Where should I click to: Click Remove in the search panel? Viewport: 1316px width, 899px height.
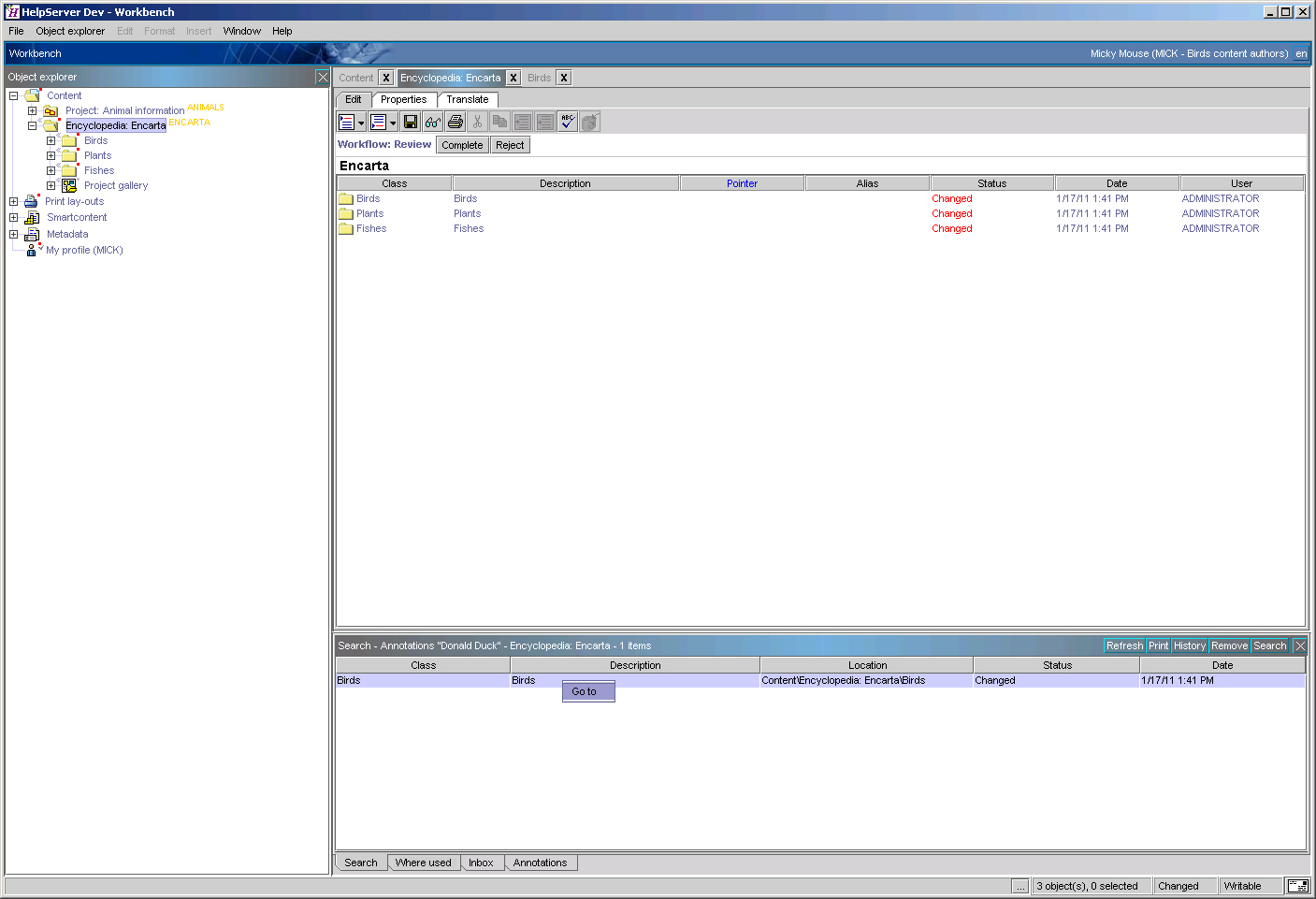click(x=1229, y=645)
